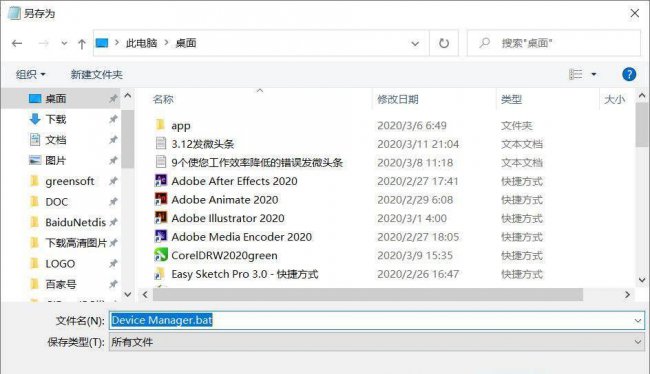650x374 pixels.
Task: Open recent locations dropdown arrow
Action: tap(64, 43)
